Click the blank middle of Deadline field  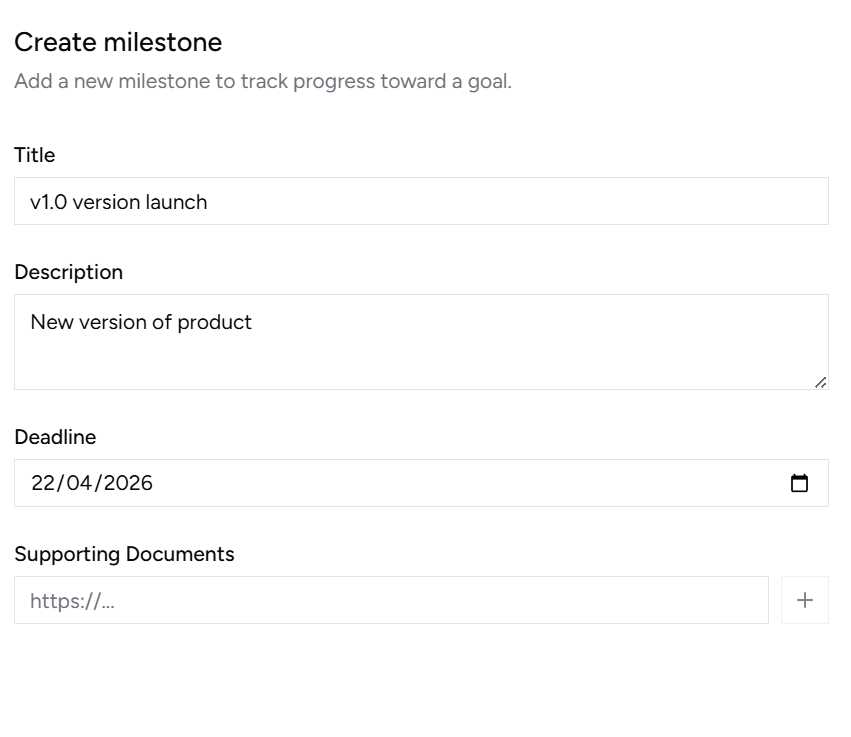coord(450,483)
